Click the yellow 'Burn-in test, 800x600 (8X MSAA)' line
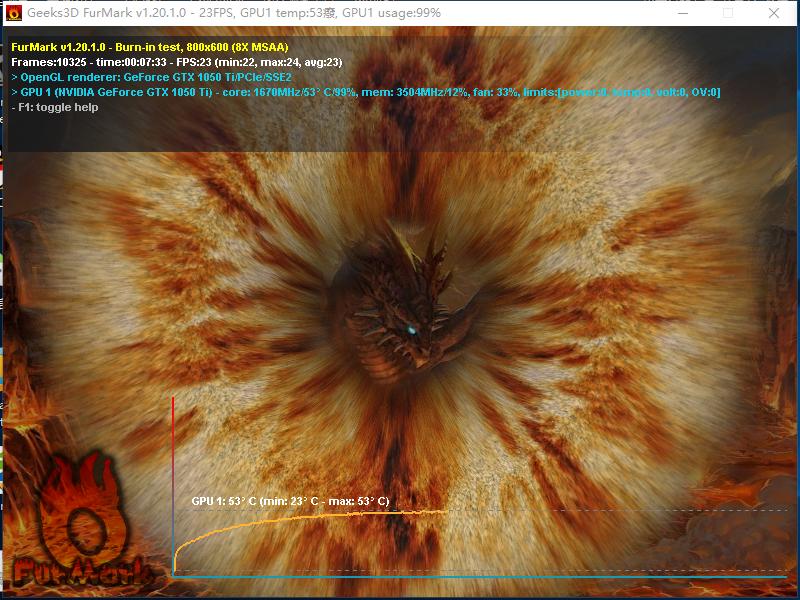The image size is (800, 600). tap(150, 47)
